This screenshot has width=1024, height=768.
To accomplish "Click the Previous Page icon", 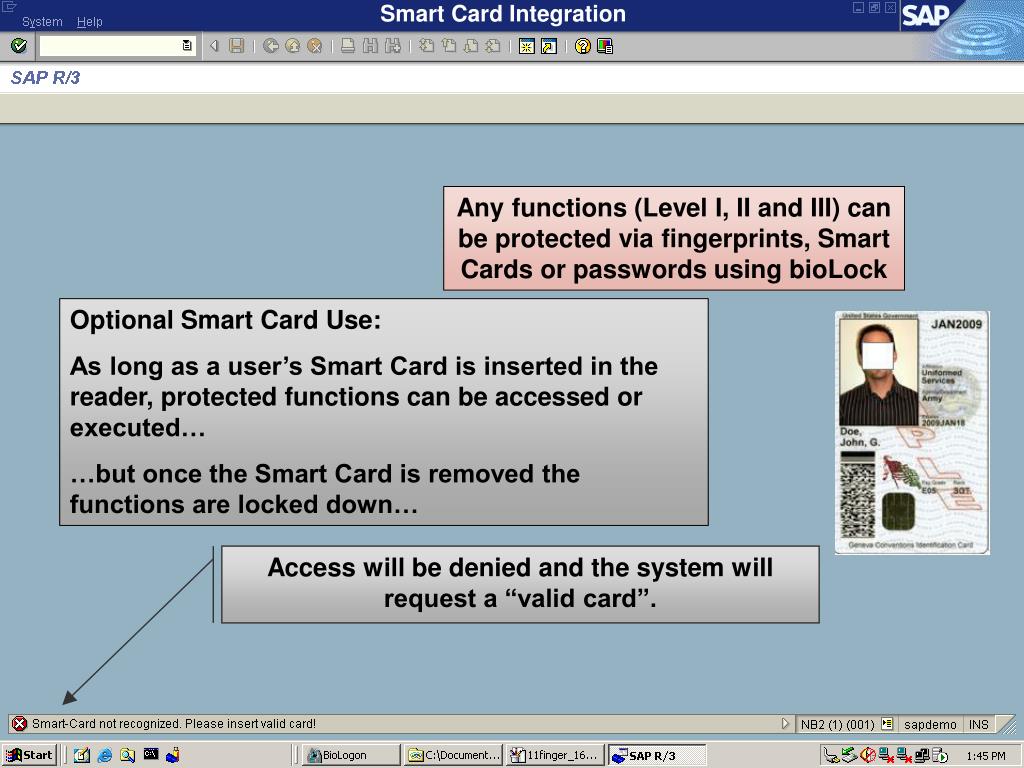I will coord(449,46).
